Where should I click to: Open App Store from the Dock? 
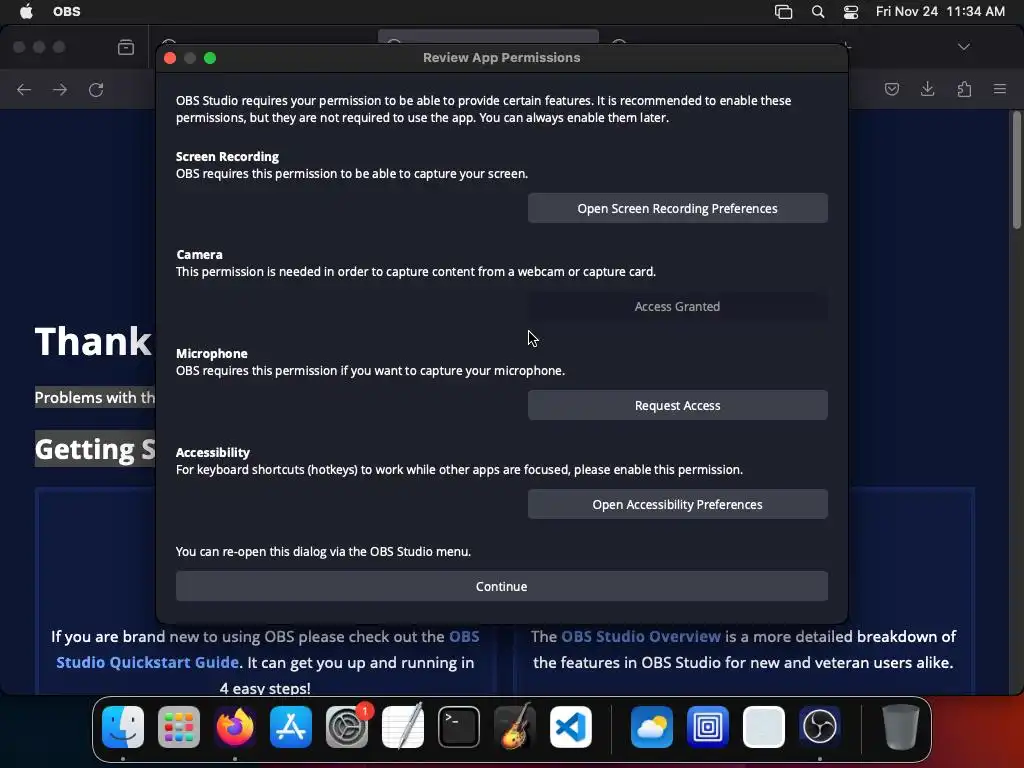[x=291, y=727]
